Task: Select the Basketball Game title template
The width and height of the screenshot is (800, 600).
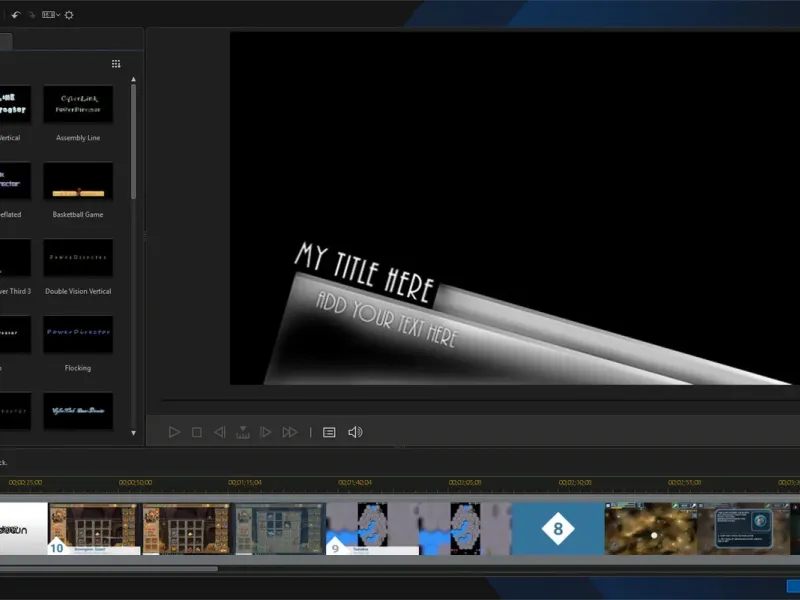Action: pyautogui.click(x=78, y=181)
